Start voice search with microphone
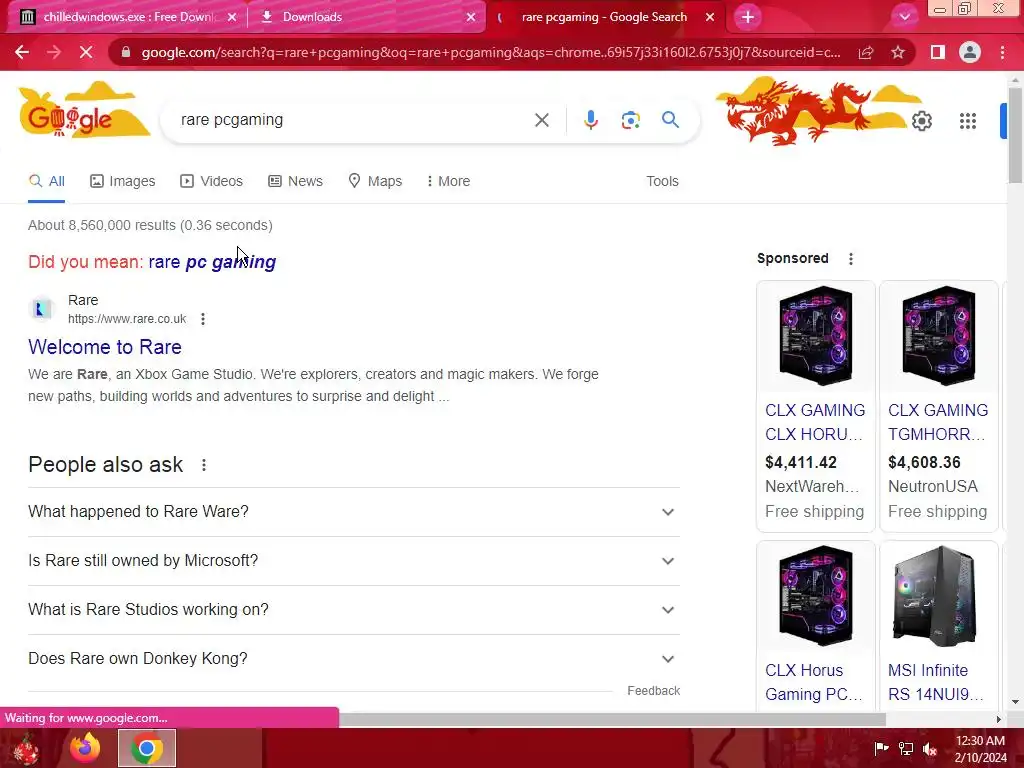Screen dimensions: 1024x768 click(590, 120)
